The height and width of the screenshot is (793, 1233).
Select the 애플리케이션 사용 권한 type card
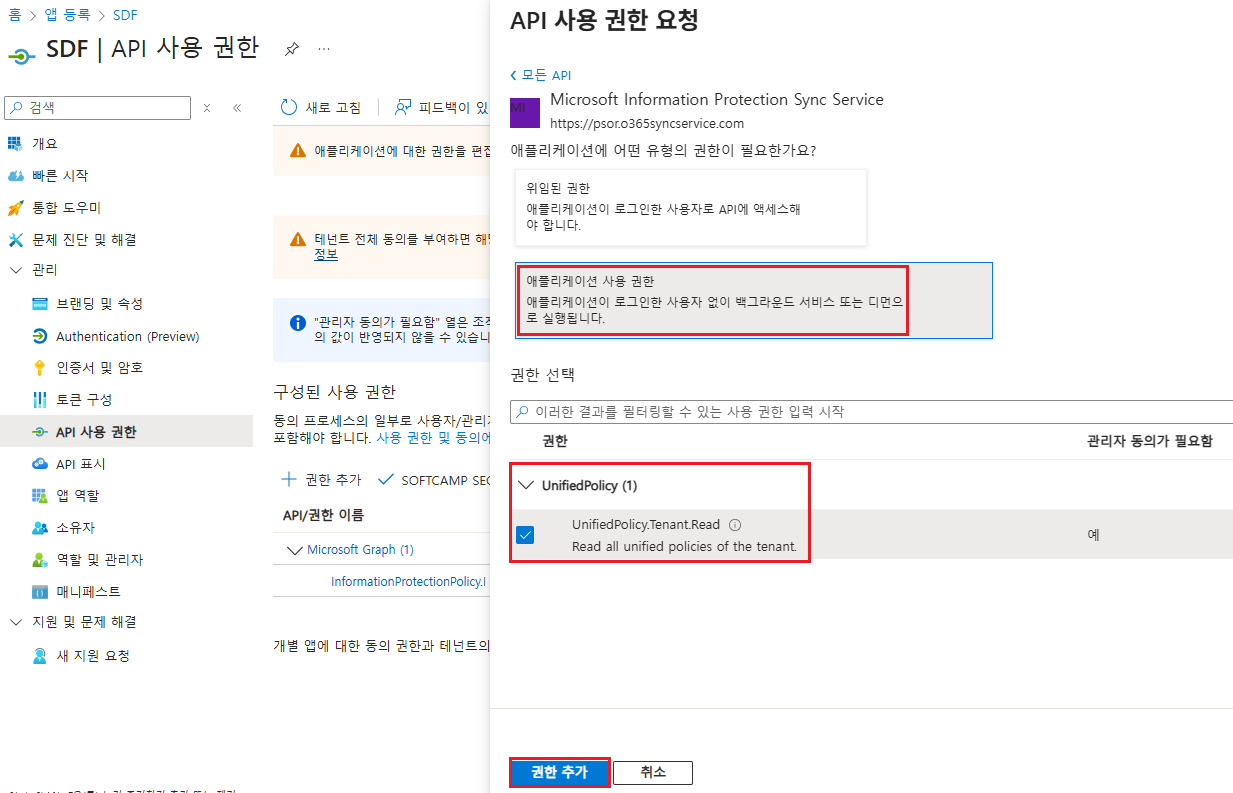click(x=754, y=300)
